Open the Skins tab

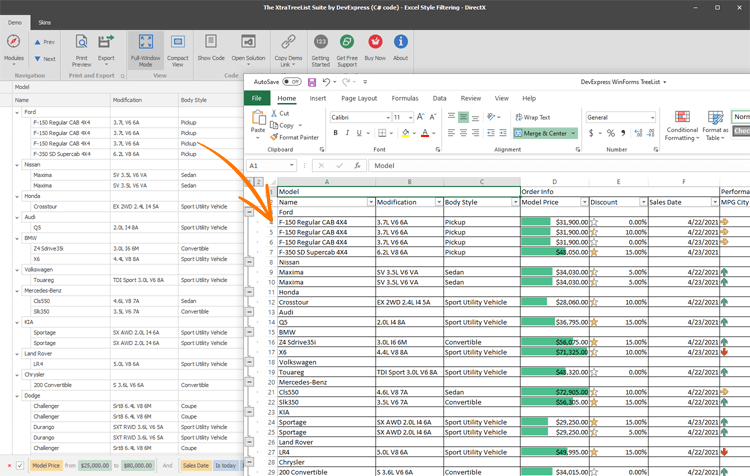pos(44,22)
